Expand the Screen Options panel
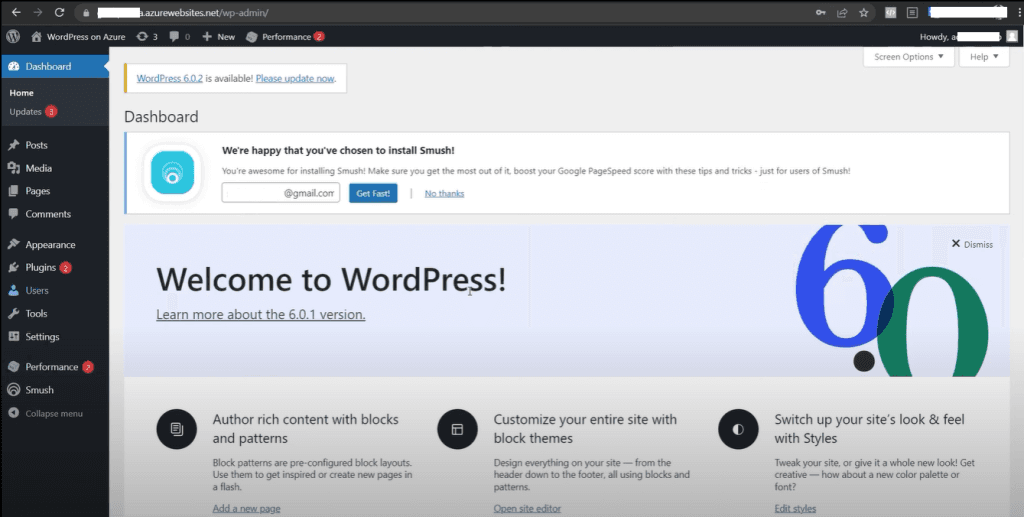 point(908,57)
